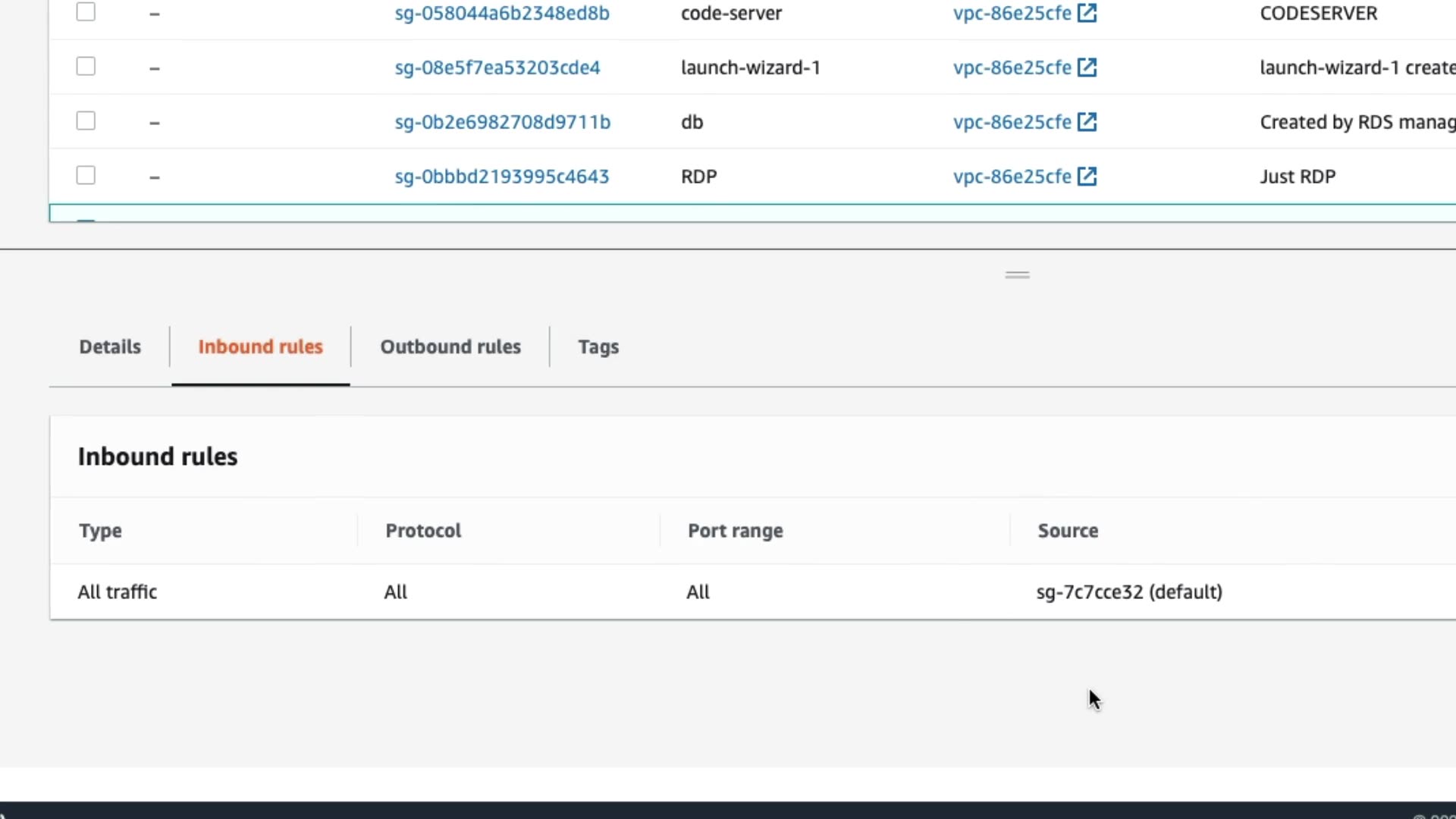Image resolution: width=1456 pixels, height=819 pixels.
Task: Show the Tags tab
Action: (598, 347)
